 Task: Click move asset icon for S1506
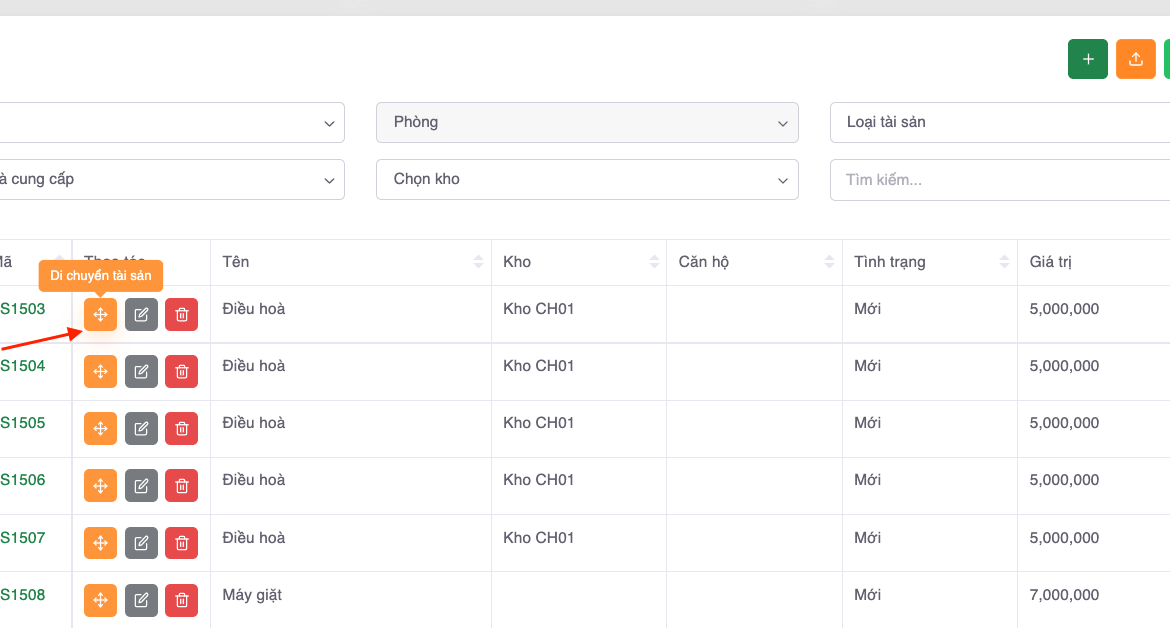point(100,486)
